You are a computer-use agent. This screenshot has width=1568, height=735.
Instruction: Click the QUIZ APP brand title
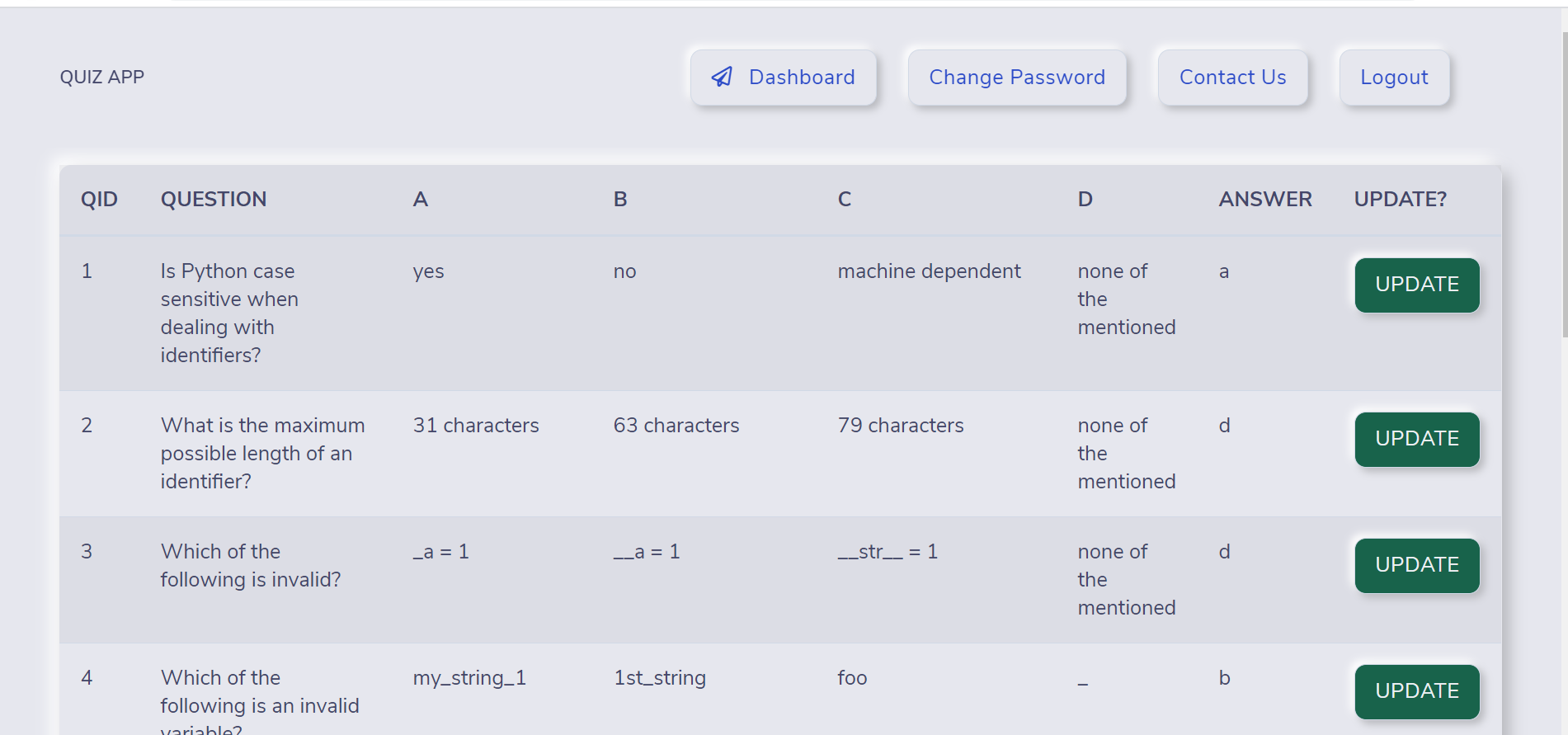tap(102, 78)
